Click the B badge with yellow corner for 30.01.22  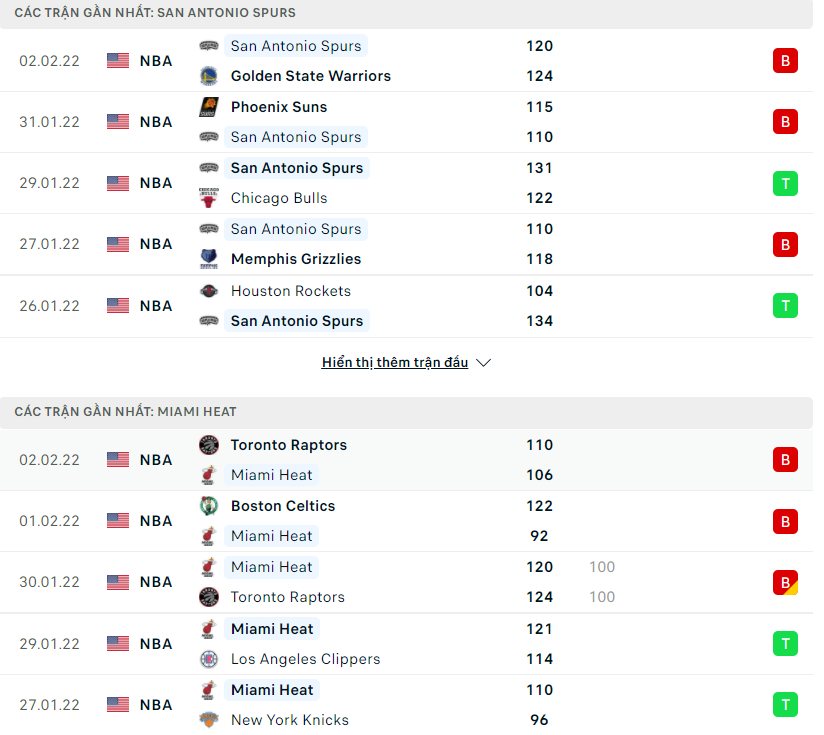click(785, 583)
